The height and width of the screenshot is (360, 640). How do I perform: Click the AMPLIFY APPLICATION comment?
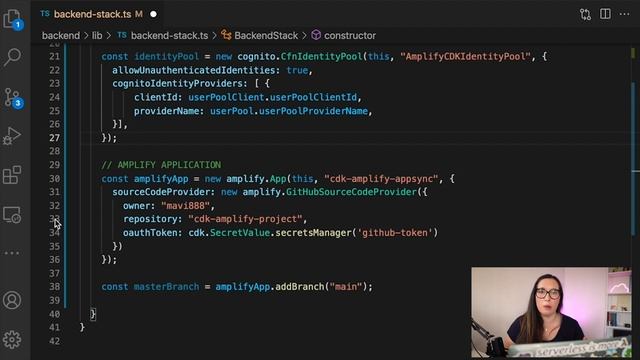tap(161, 165)
